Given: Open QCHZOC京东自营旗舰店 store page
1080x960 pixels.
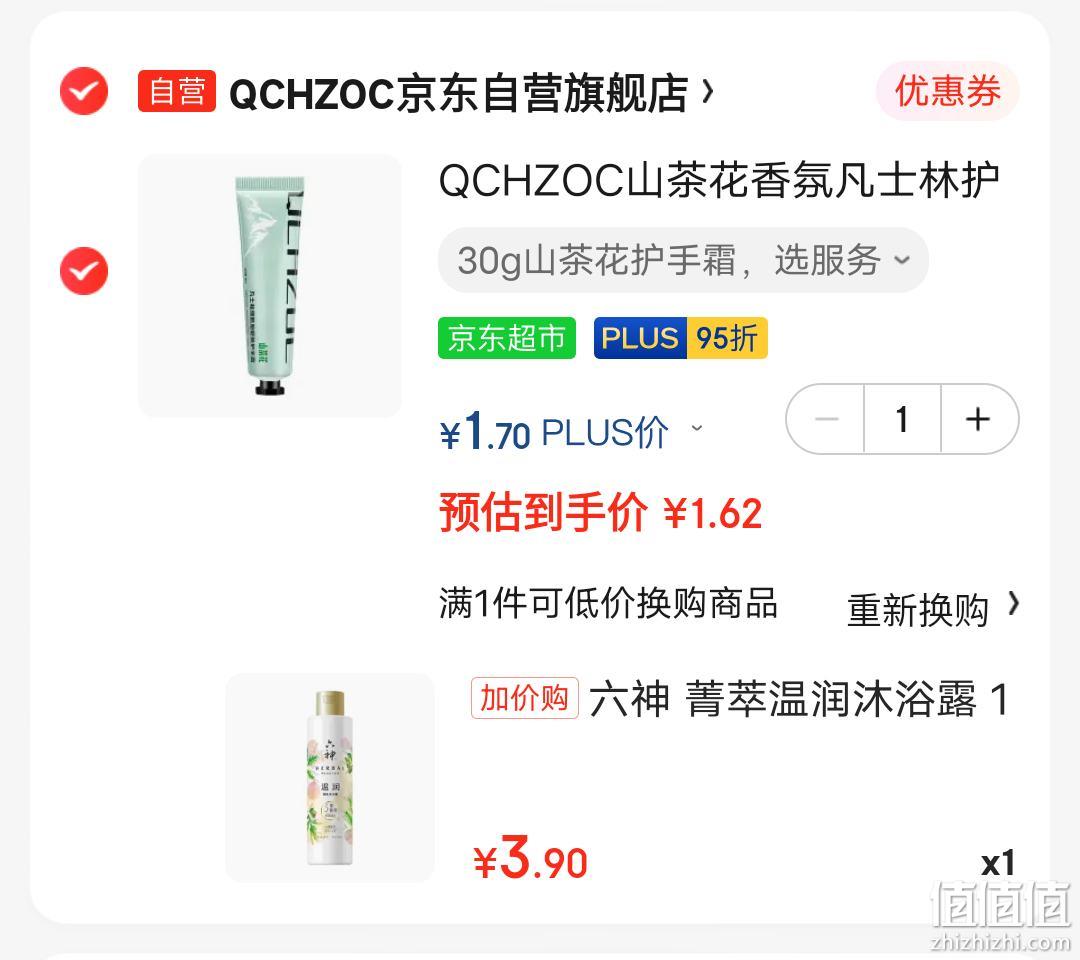Looking at the screenshot, I should pyautogui.click(x=458, y=92).
